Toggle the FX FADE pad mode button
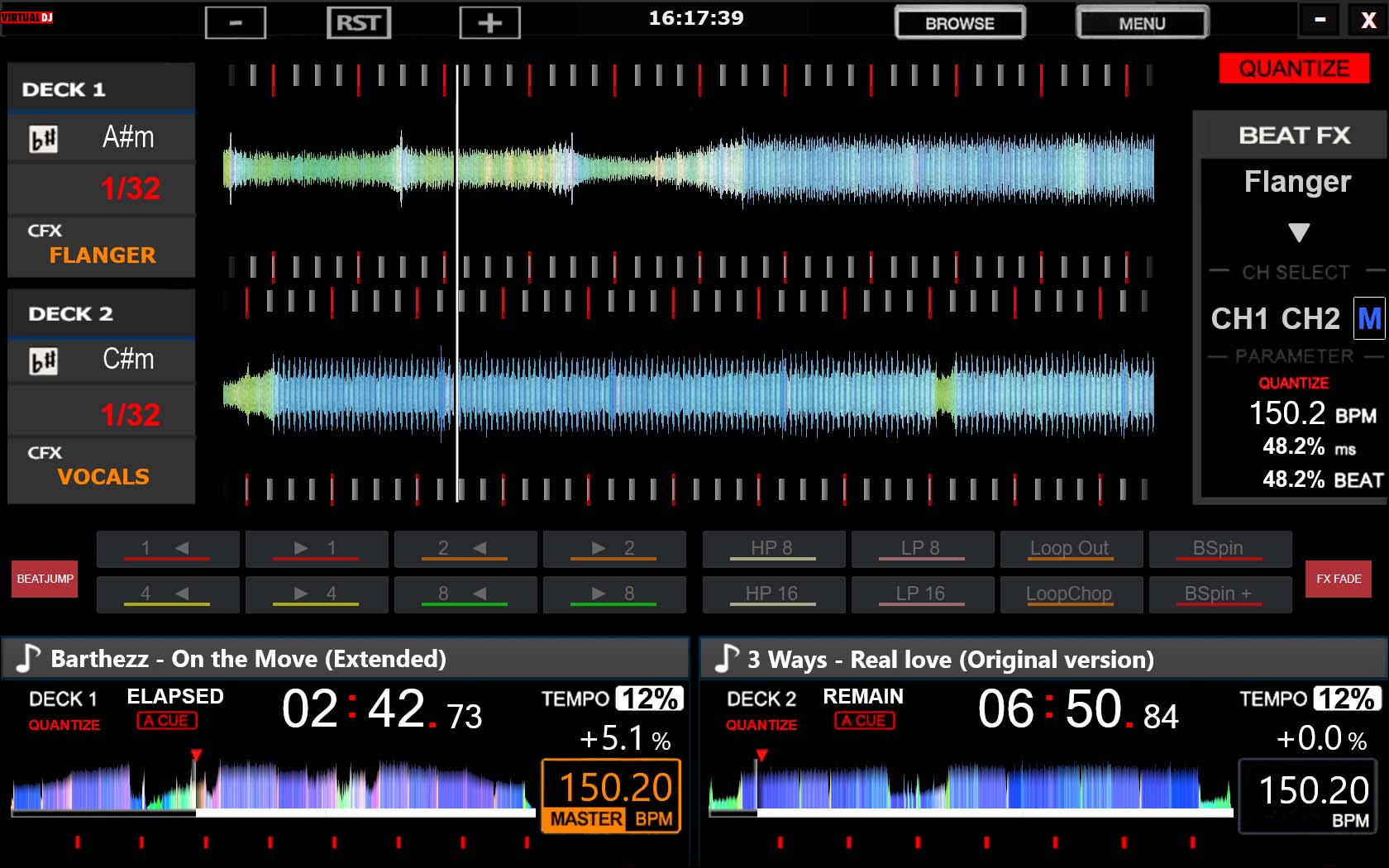Viewport: 1389px width, 868px height. (1339, 579)
